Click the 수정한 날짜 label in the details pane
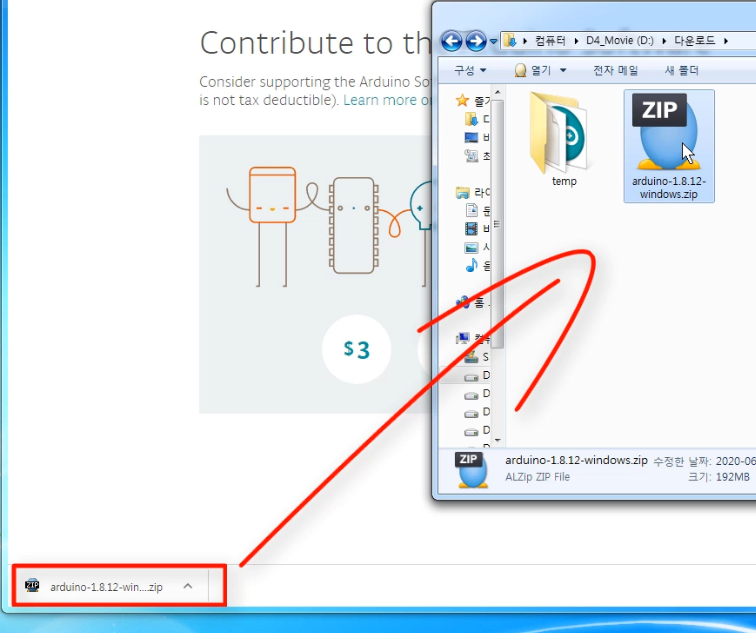 tap(682, 461)
